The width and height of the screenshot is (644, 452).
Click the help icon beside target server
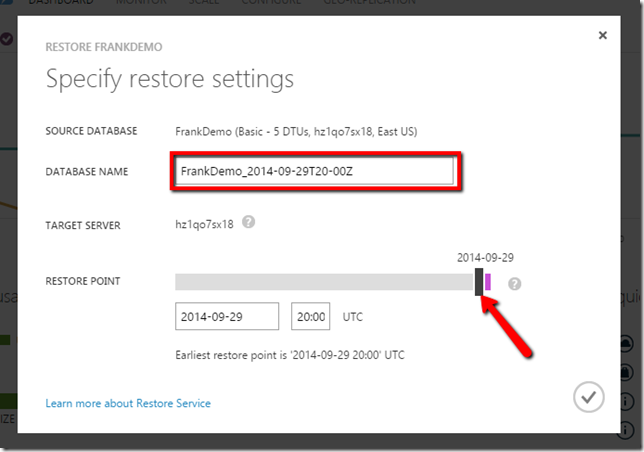248,223
